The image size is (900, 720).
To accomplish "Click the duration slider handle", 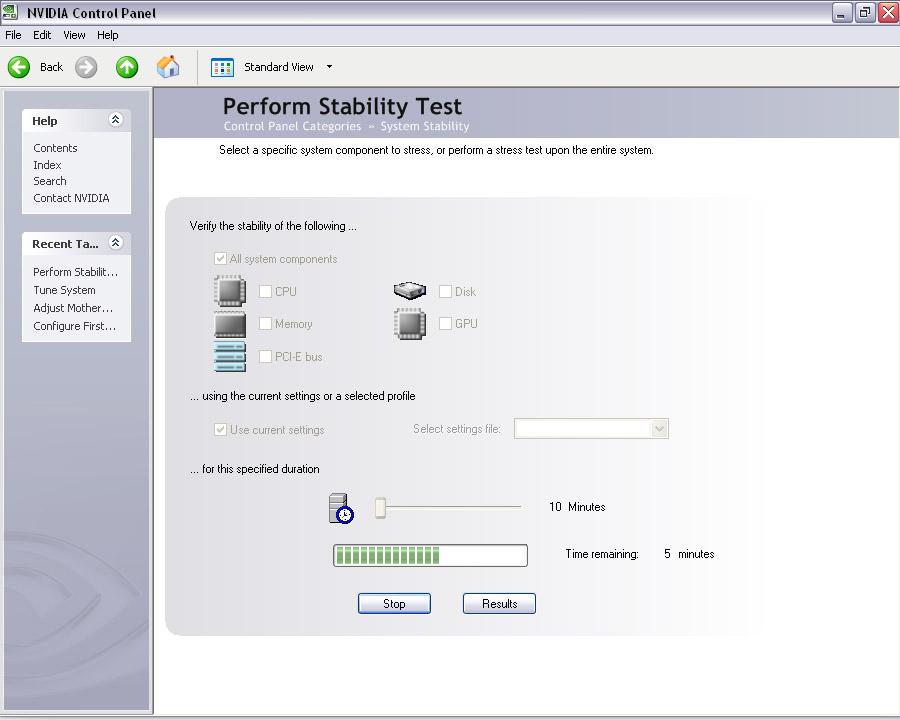I will coord(380,508).
